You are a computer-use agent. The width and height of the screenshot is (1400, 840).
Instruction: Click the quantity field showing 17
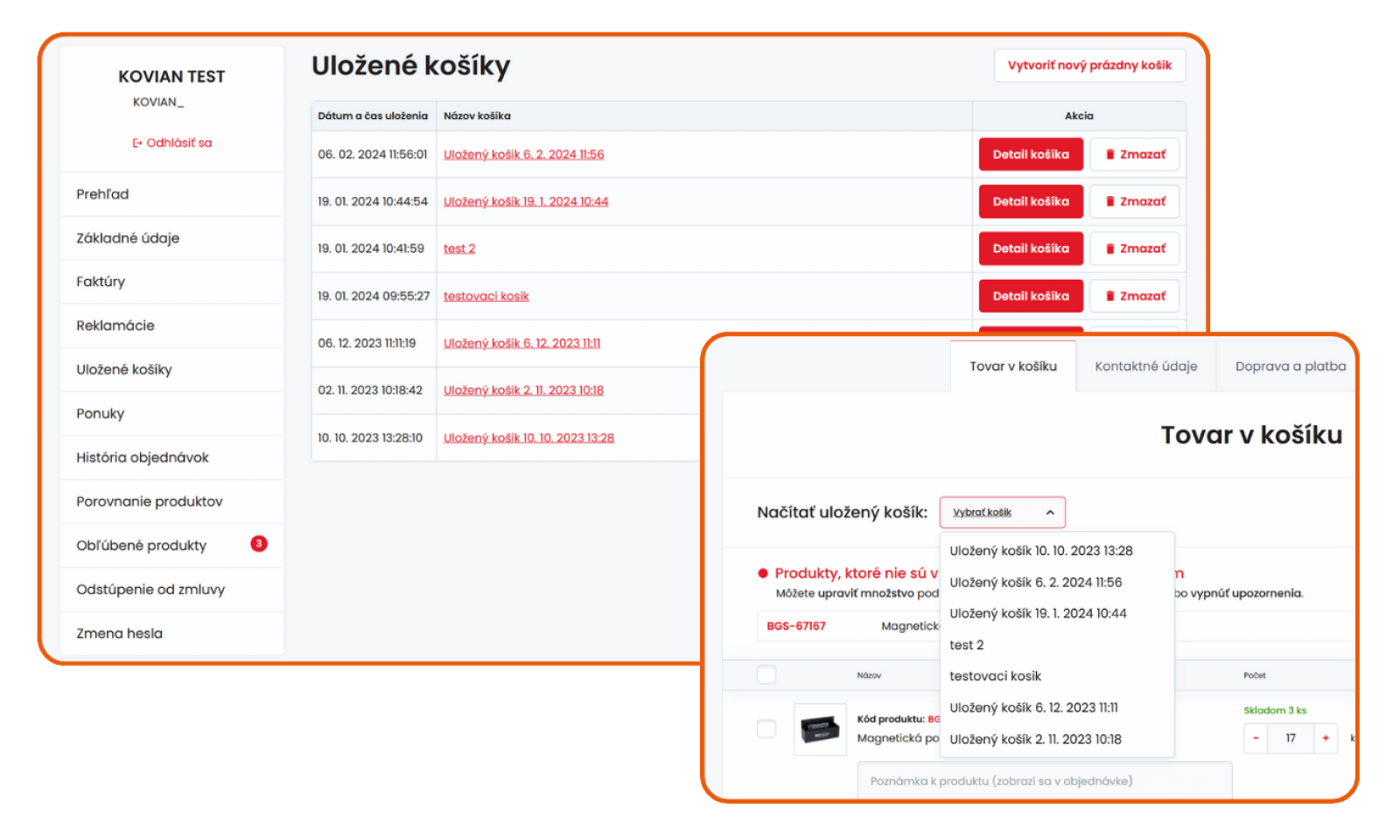coord(1291,738)
